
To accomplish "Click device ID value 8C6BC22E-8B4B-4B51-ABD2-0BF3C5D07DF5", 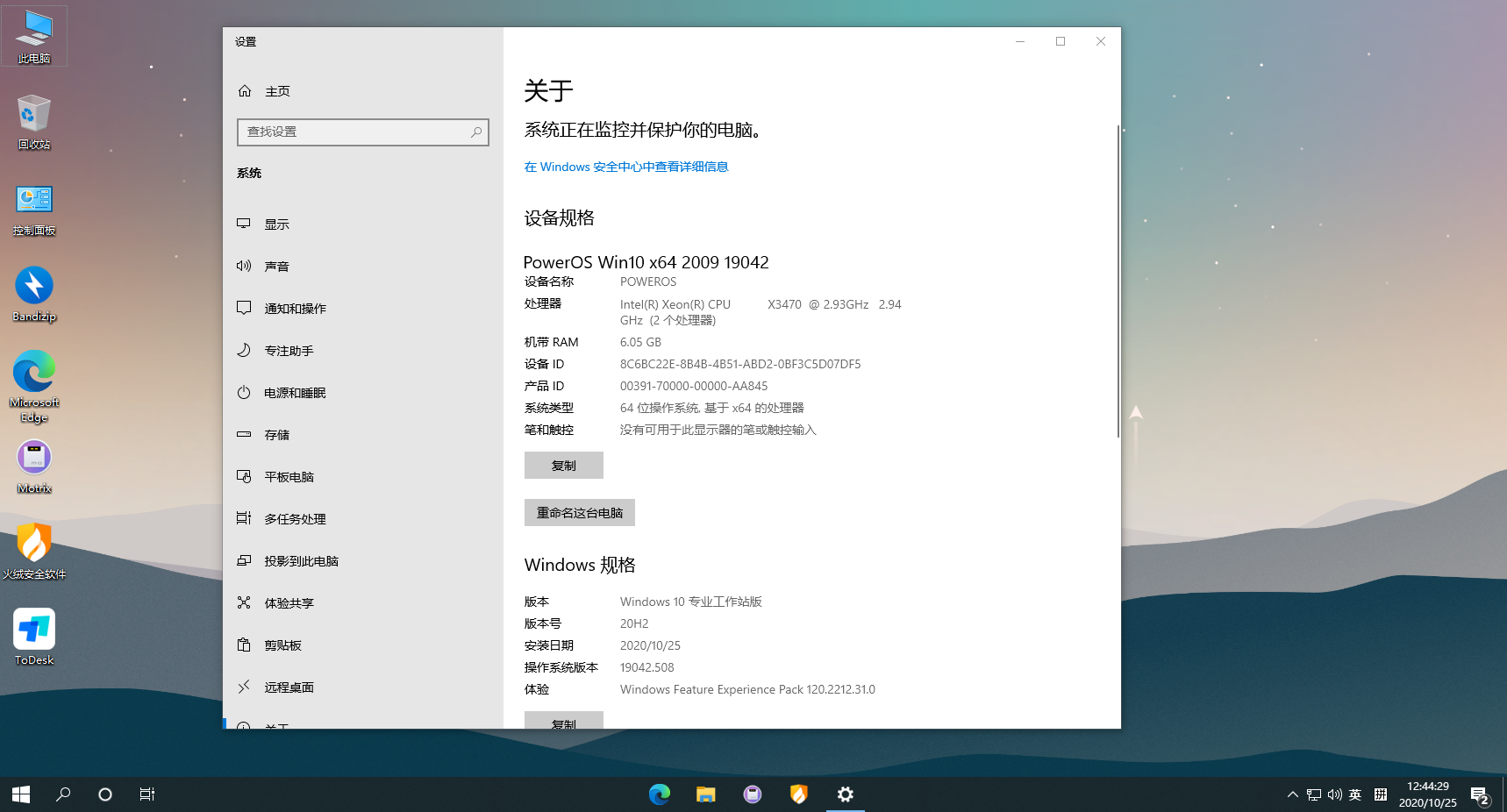I will coord(740,364).
